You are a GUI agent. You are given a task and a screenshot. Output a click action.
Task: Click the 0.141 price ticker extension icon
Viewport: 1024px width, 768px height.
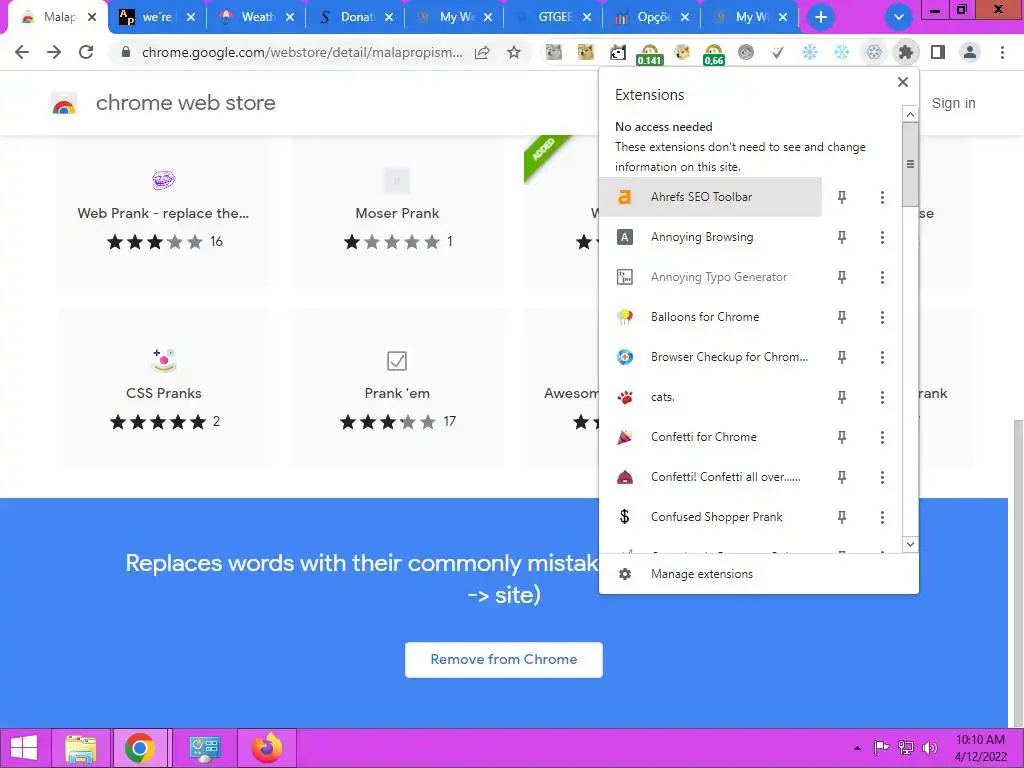click(649, 54)
